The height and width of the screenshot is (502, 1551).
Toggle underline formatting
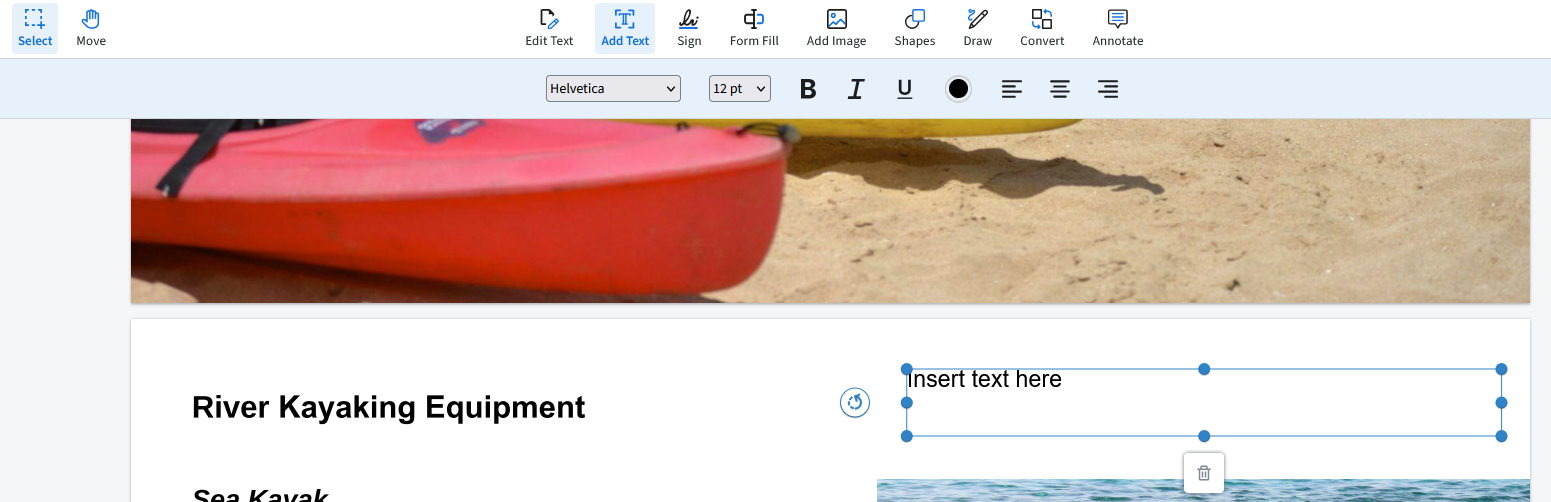point(905,89)
